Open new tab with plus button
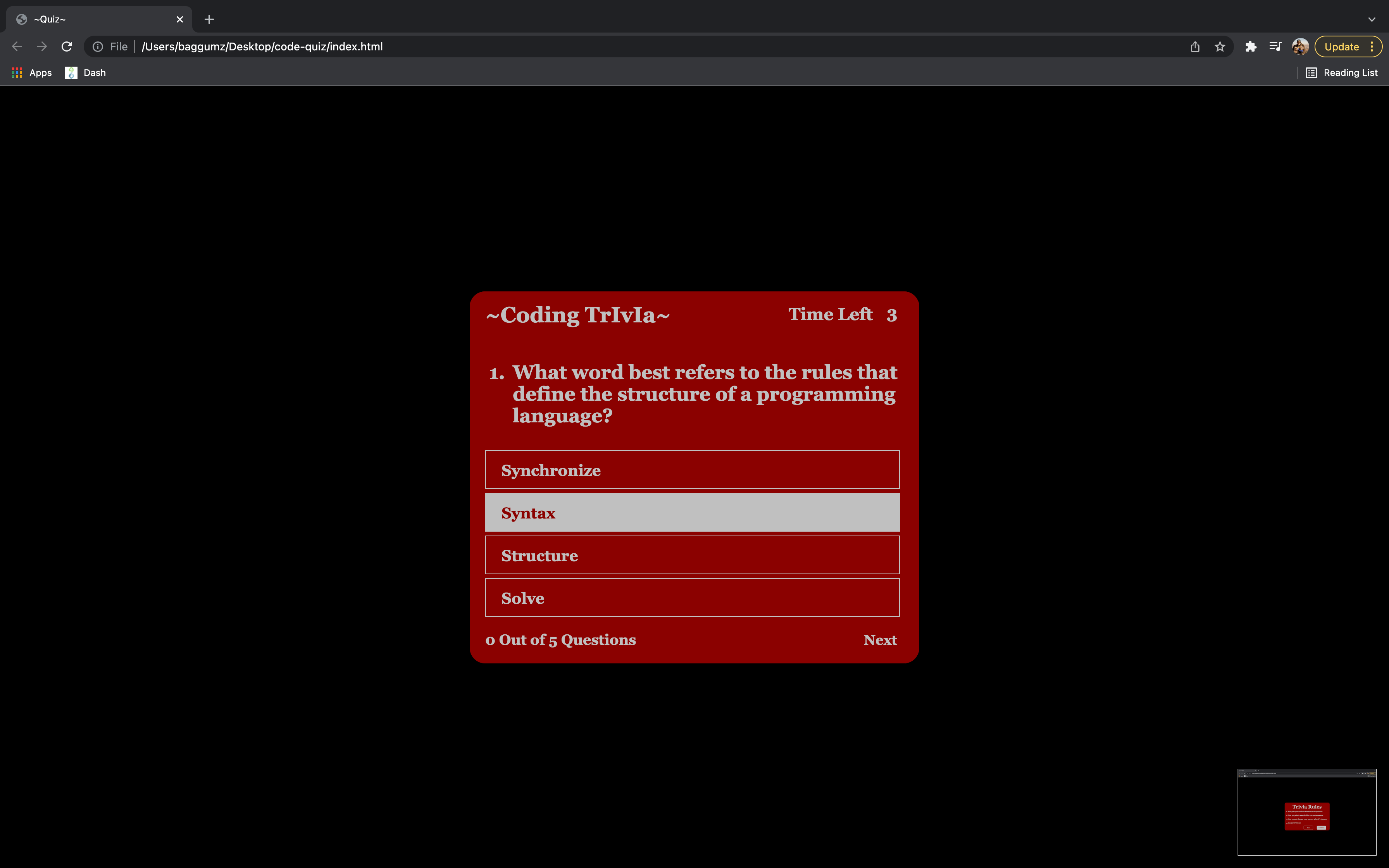This screenshot has width=1389, height=868. pos(209,19)
